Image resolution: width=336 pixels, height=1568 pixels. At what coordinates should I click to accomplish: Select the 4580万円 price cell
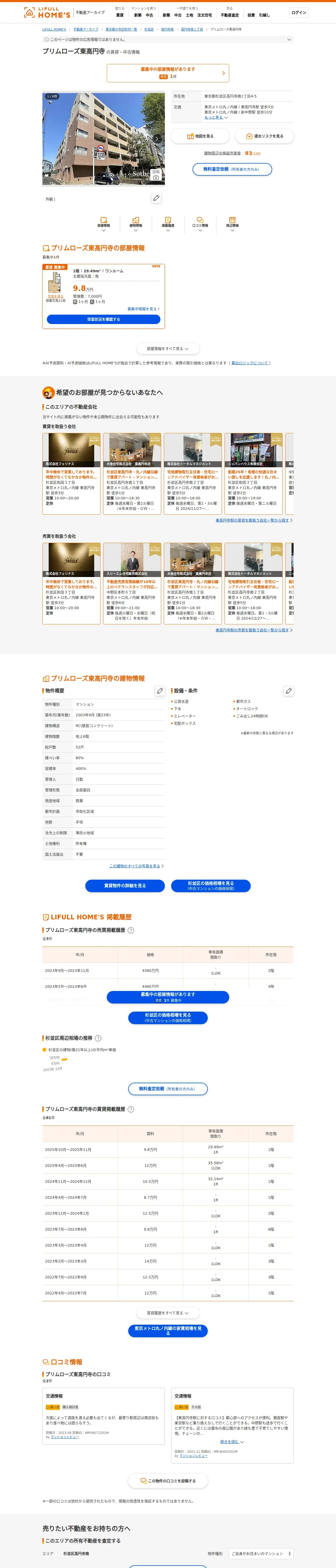(x=150, y=970)
